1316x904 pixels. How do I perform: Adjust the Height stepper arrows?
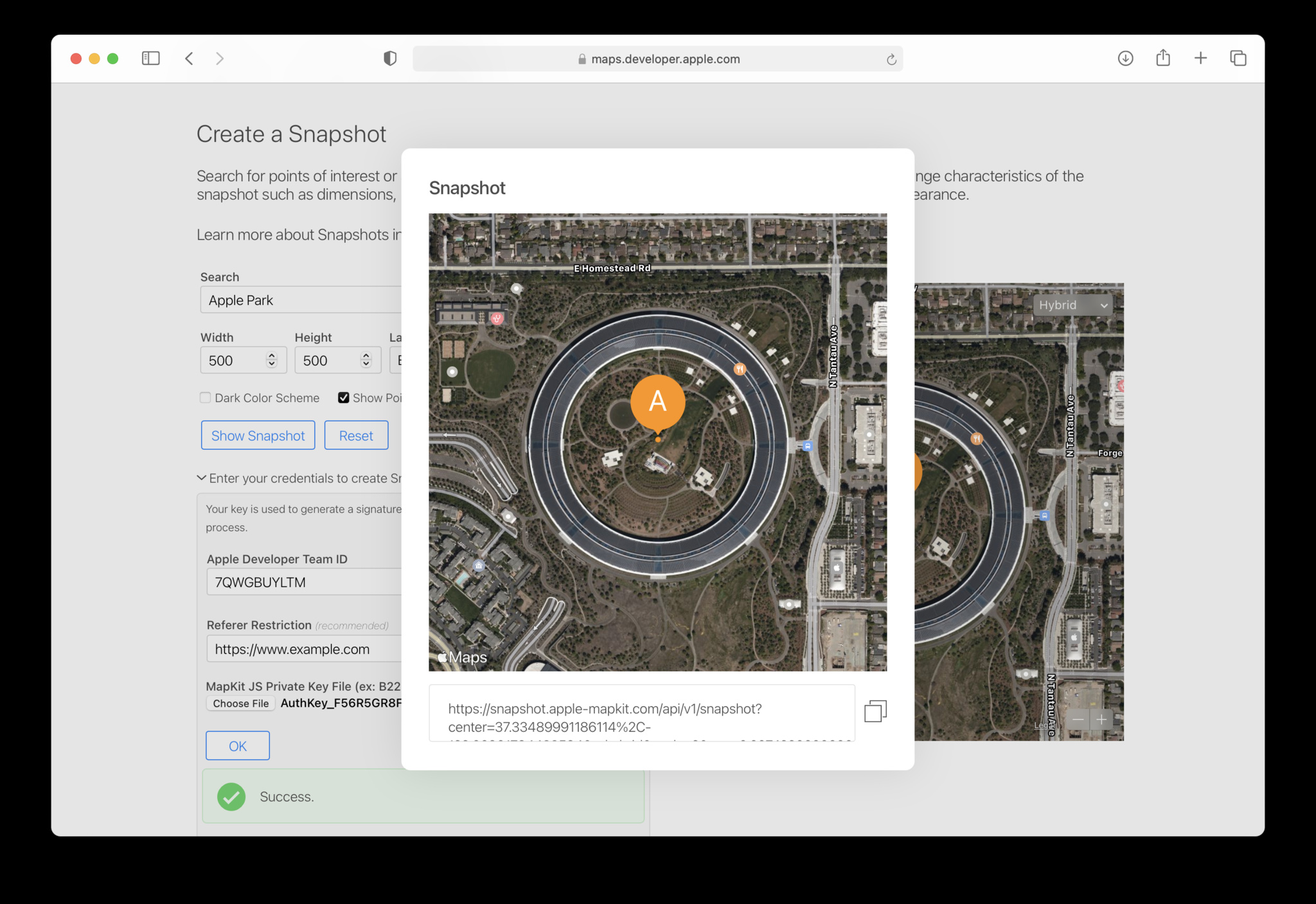click(x=366, y=360)
